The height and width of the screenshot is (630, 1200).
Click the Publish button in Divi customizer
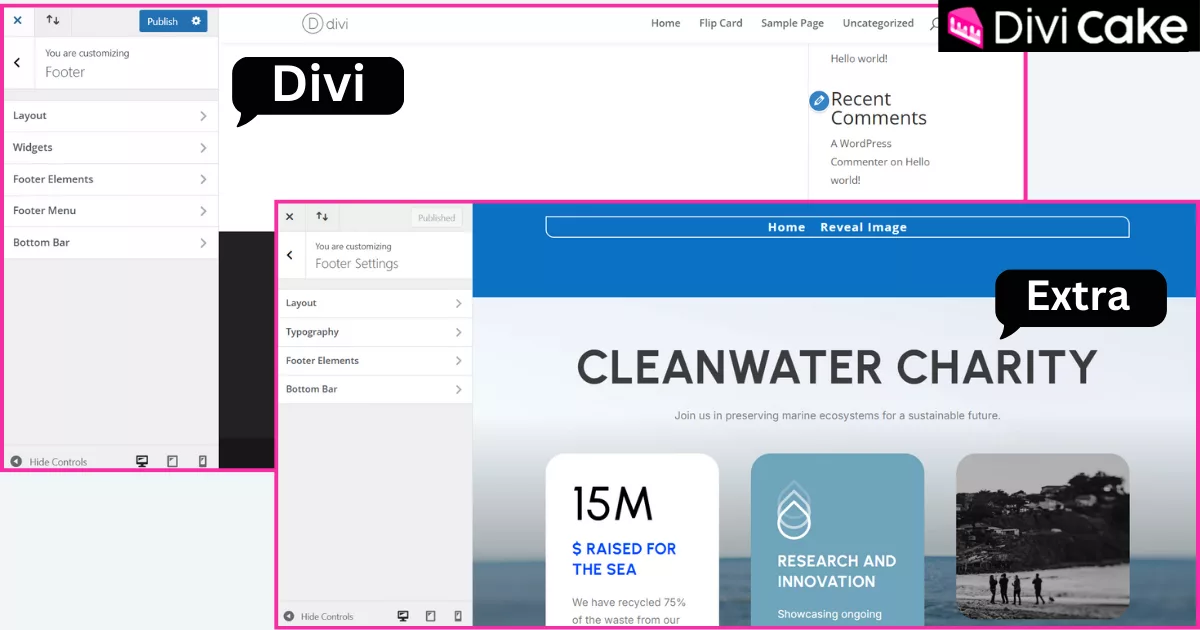(162, 21)
